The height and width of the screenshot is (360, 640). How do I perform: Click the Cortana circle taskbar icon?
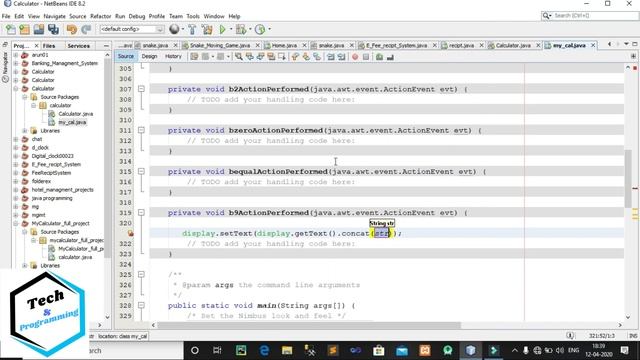[x=195, y=350]
